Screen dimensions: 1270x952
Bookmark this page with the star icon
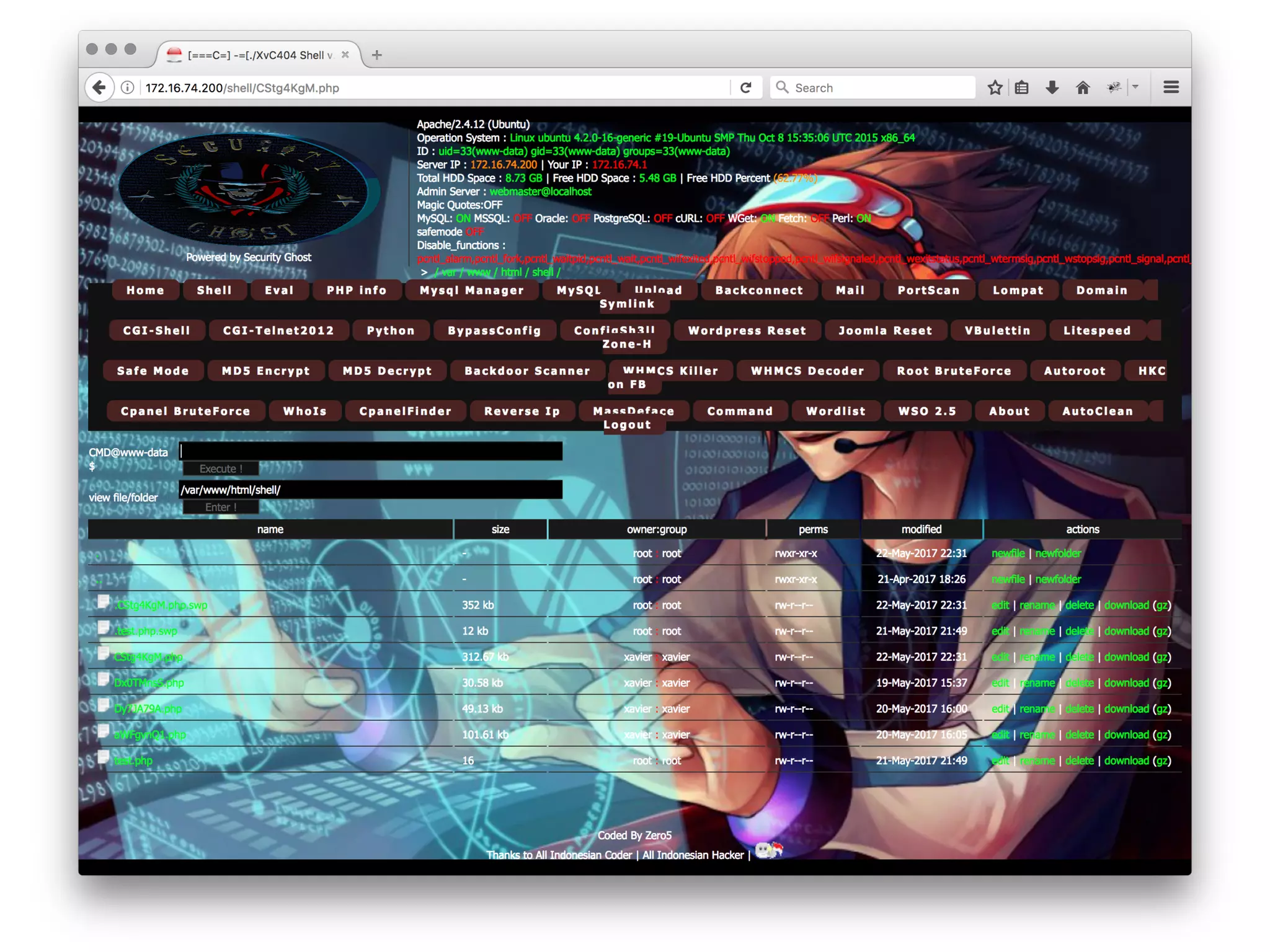point(995,87)
